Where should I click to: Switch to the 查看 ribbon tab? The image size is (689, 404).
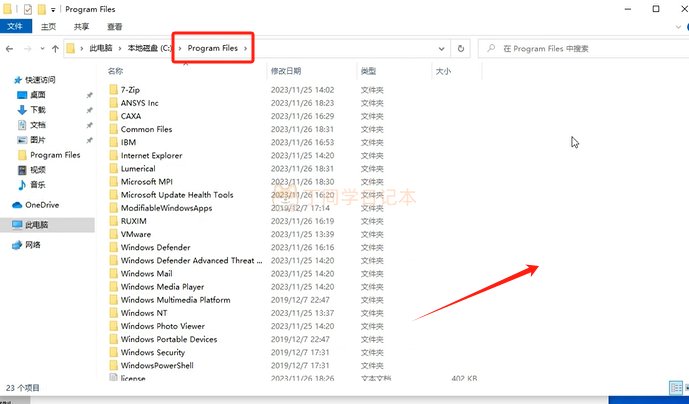115,27
